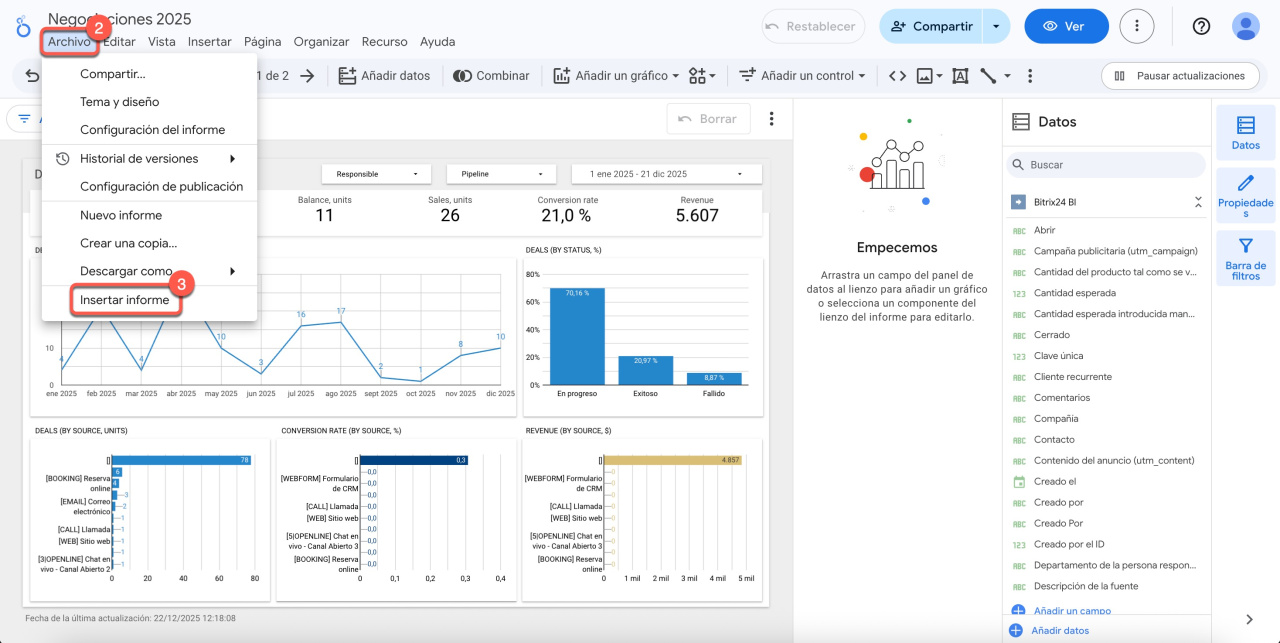
Task: Select the text box tool icon
Action: [x=960, y=76]
